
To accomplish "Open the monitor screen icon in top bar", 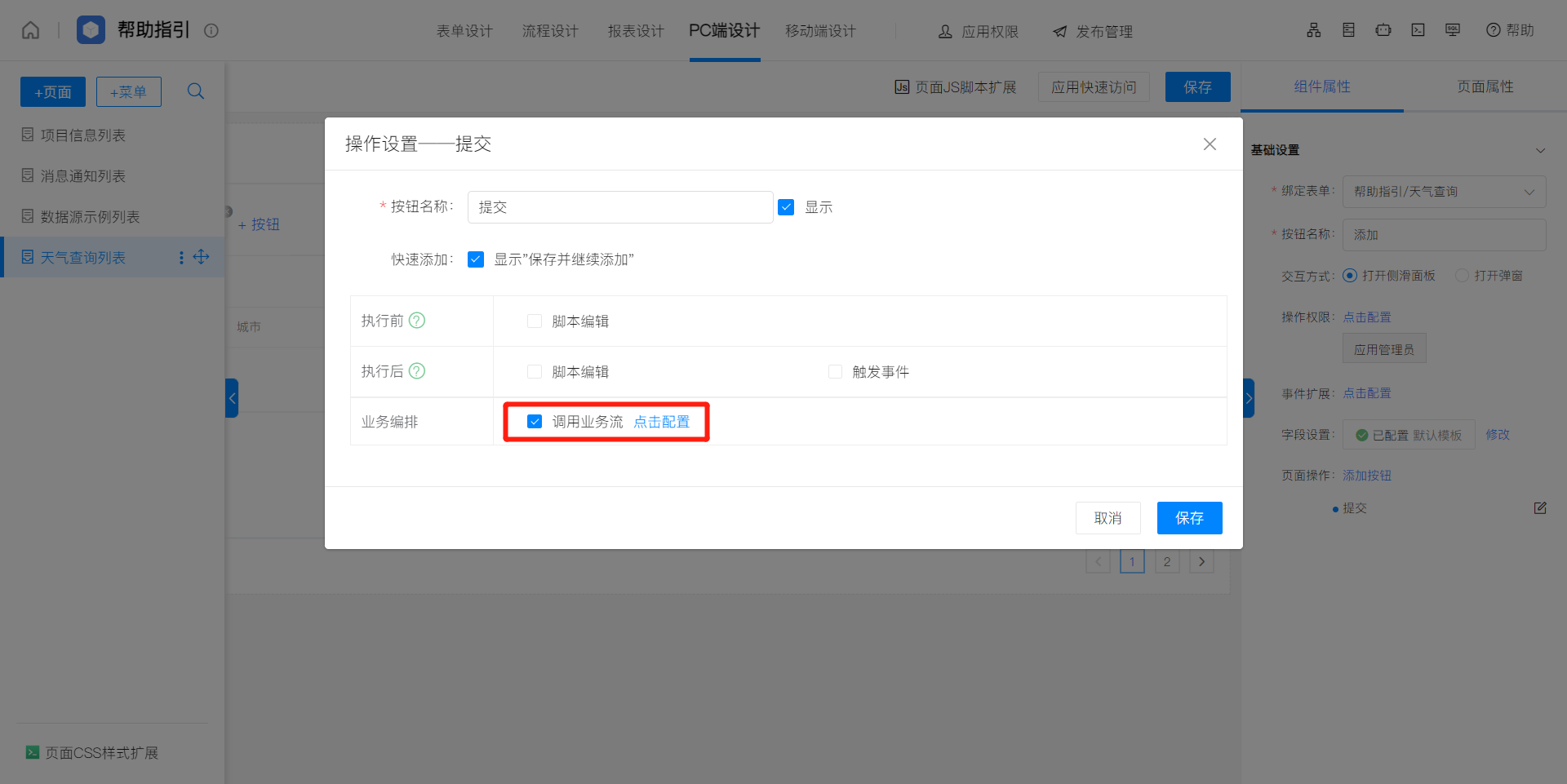I will point(1453,30).
